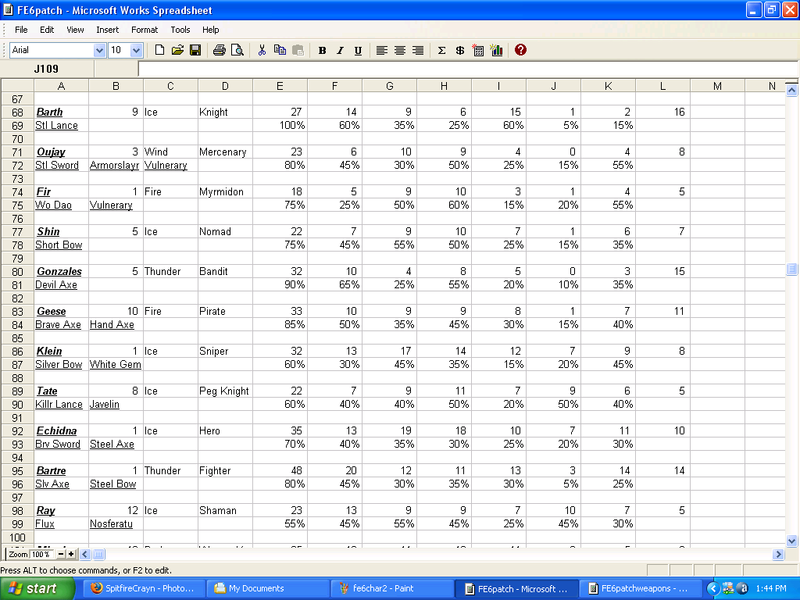Open the Tools menu
The height and width of the screenshot is (600, 800).
pos(180,30)
